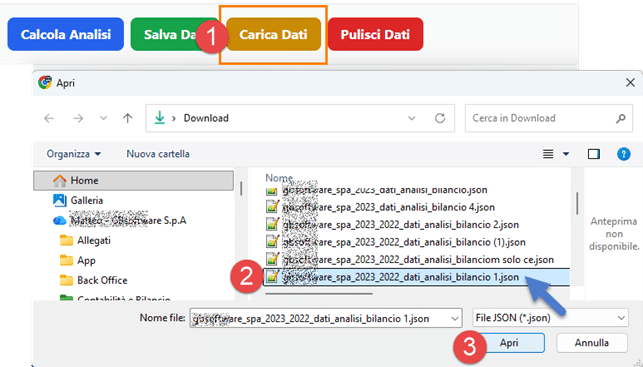The height and width of the screenshot is (367, 643).
Task: Refresh the Download folder listing
Action: 440,118
